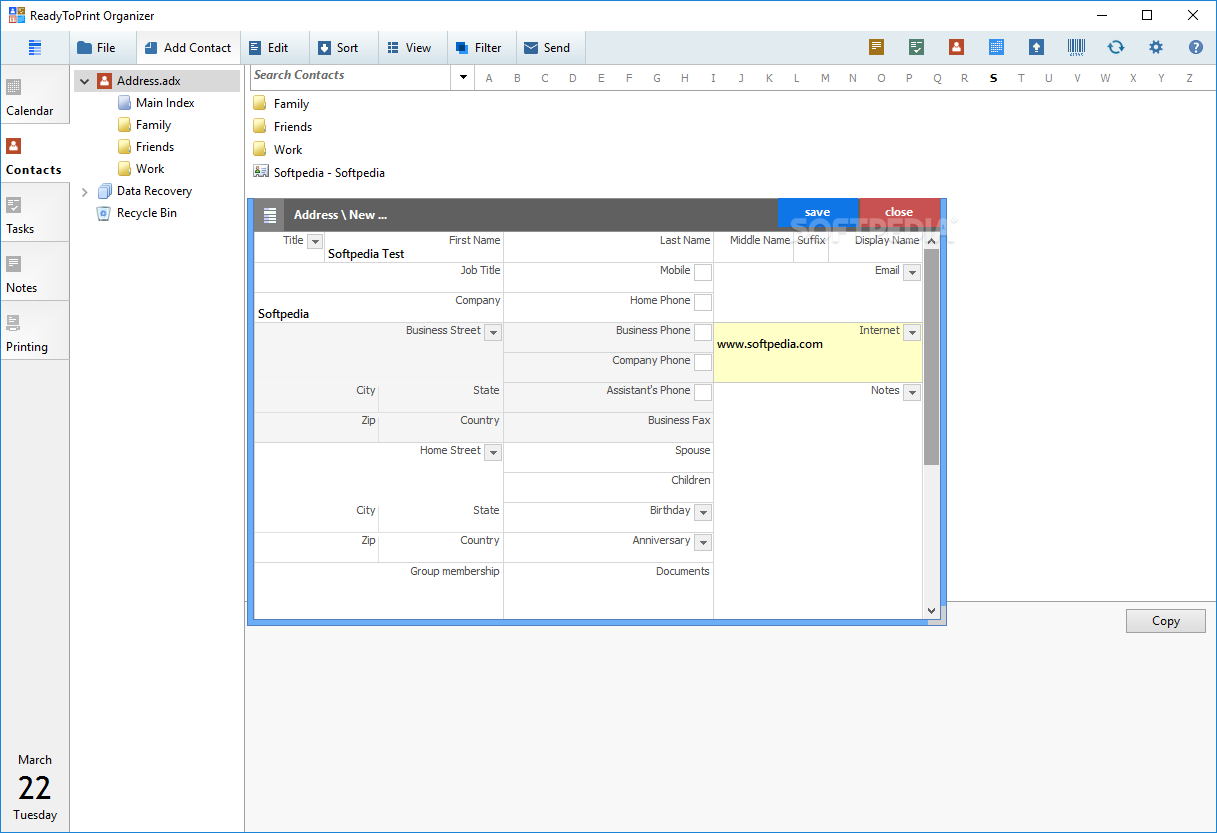
Task: Open the Search Contacts dropdown arrow
Action: (x=463, y=77)
